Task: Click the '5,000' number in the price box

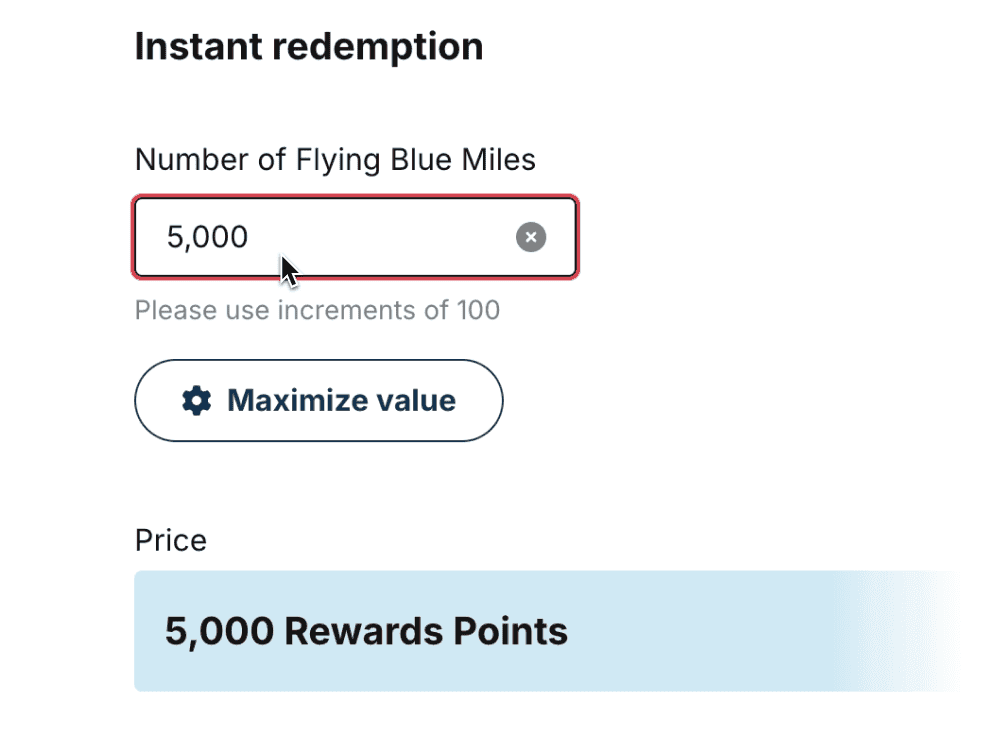Action: click(x=219, y=631)
